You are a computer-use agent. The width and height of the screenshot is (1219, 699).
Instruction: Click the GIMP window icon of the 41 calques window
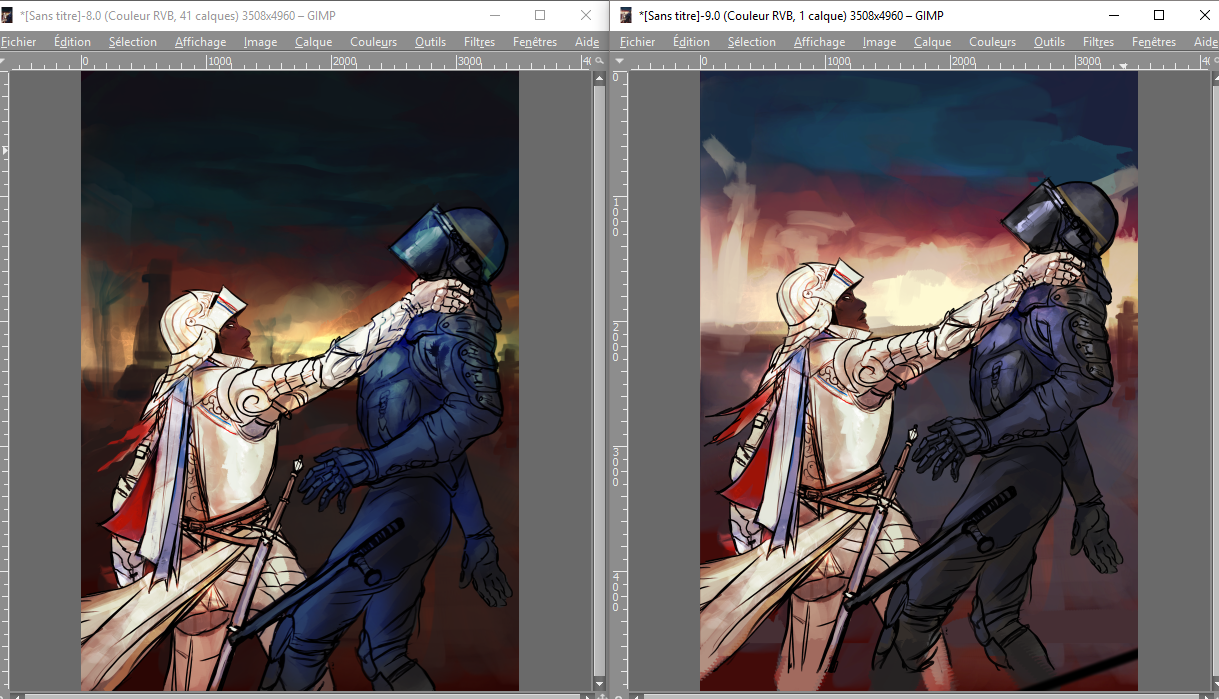(8, 15)
